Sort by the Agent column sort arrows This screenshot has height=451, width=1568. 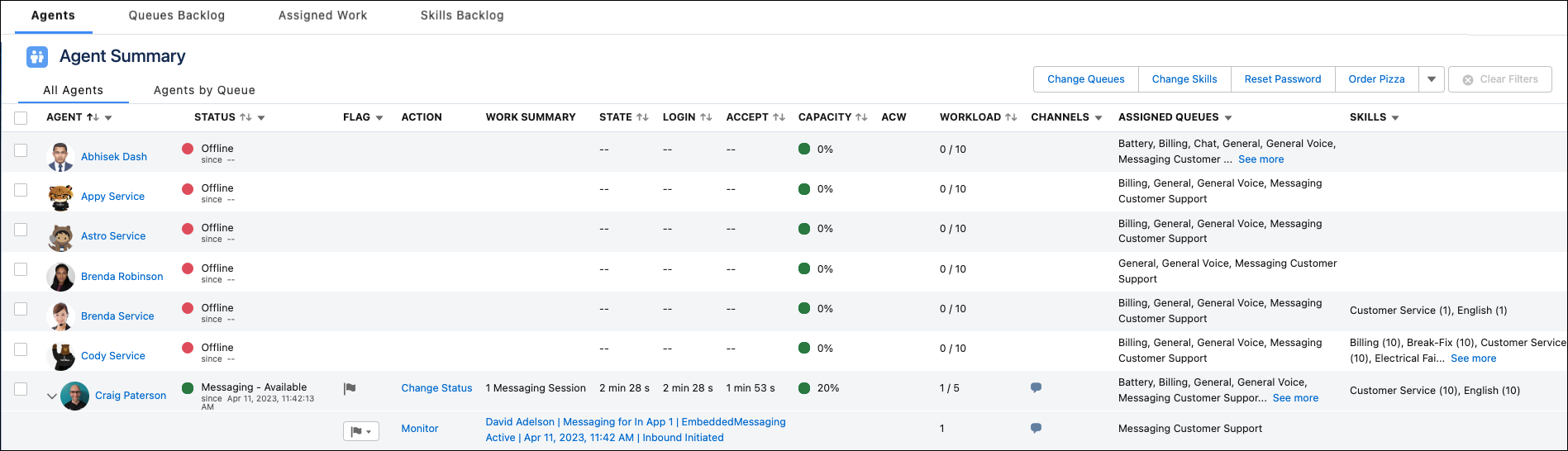point(93,117)
